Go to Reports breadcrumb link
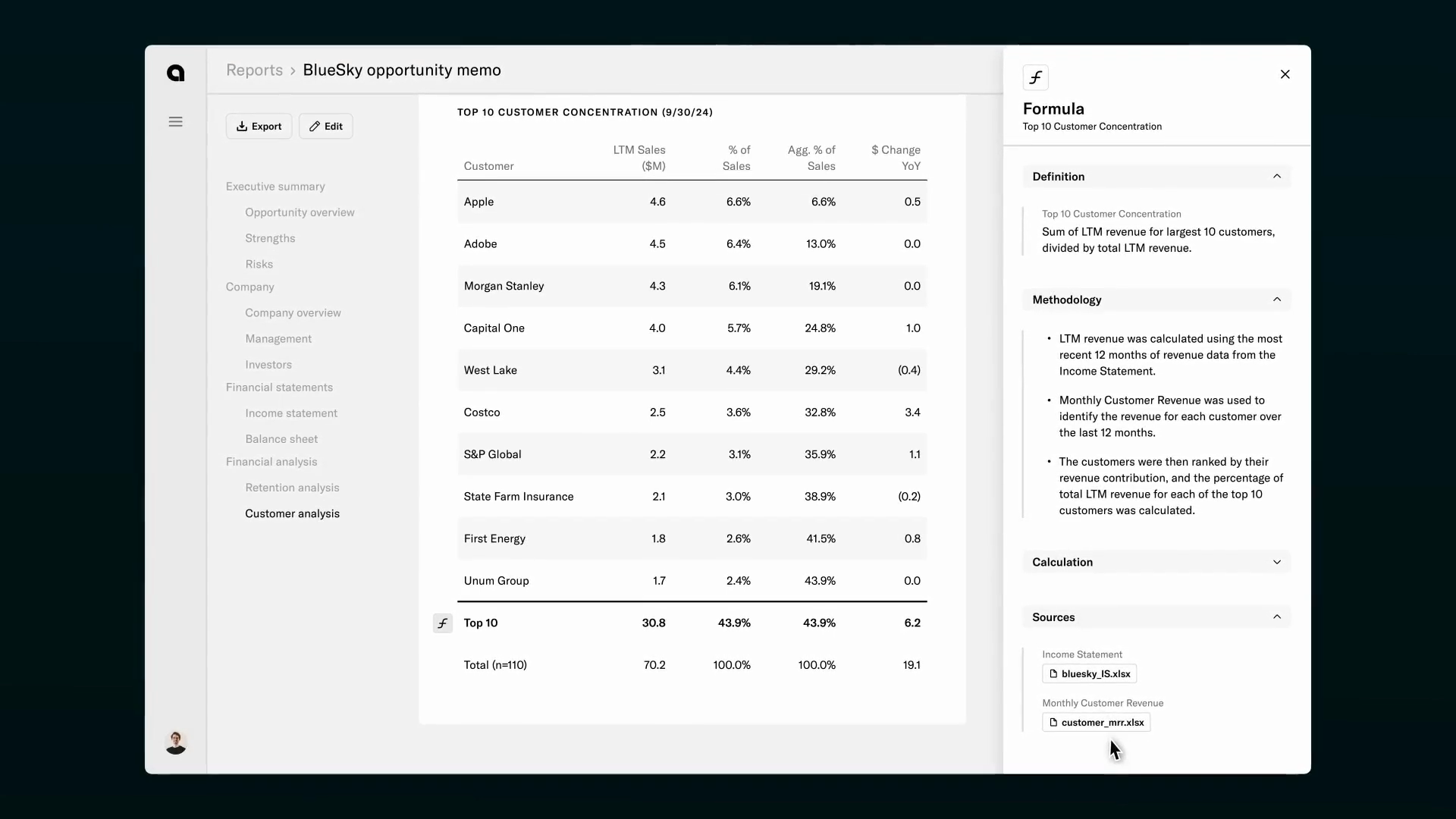The image size is (1456, 819). click(x=254, y=71)
